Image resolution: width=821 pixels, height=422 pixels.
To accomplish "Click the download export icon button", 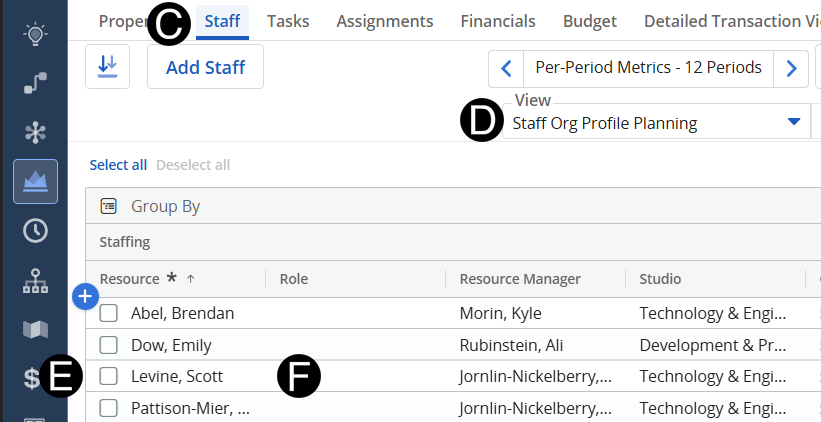I will tap(107, 67).
